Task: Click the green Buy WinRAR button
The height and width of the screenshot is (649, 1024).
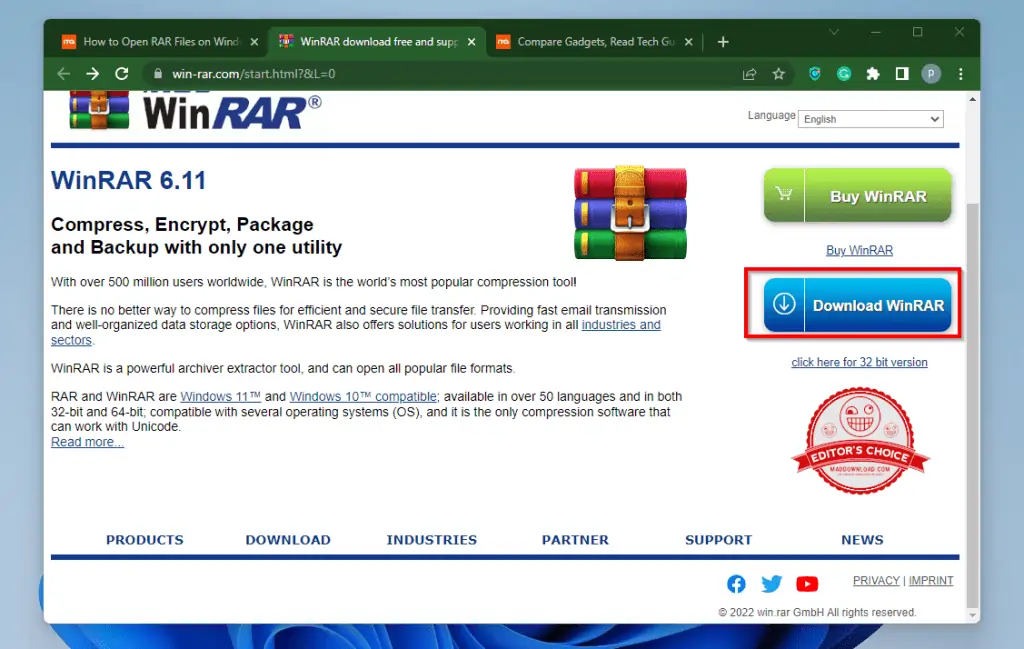Action: [x=857, y=195]
